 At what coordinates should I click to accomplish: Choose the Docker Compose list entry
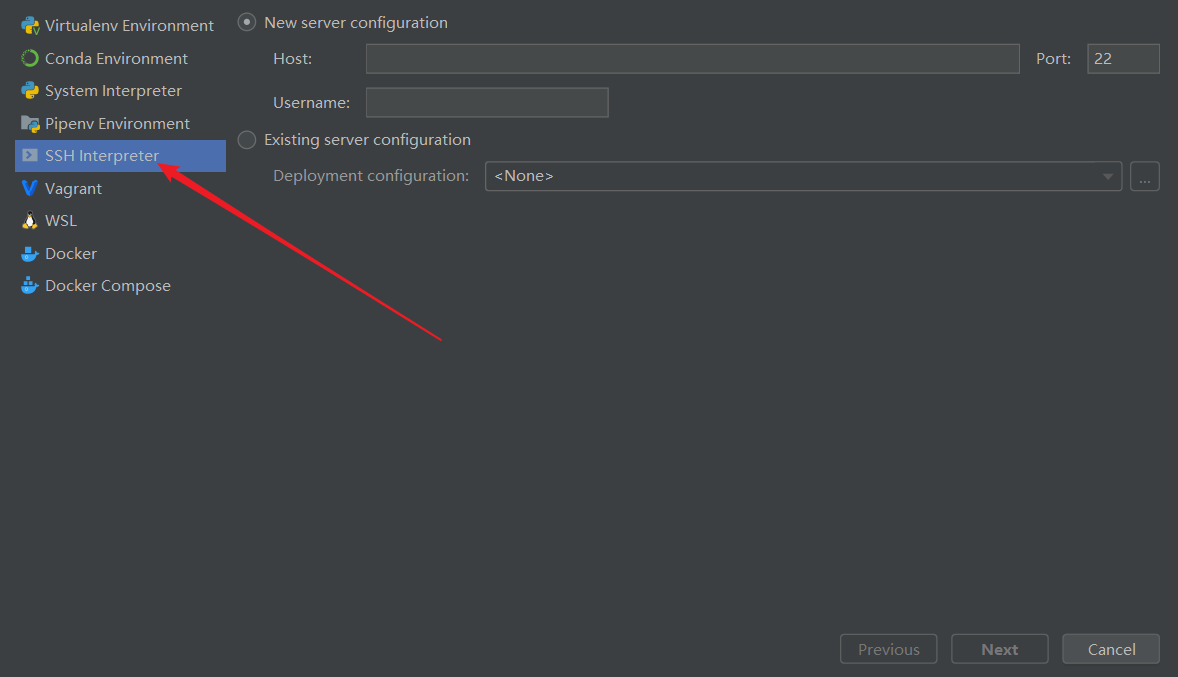108,286
